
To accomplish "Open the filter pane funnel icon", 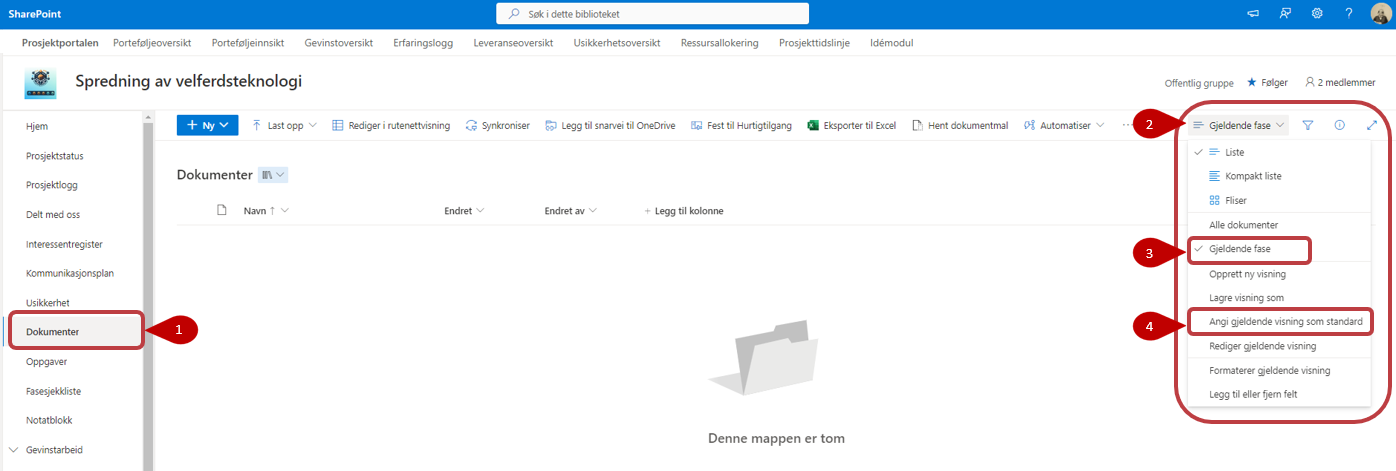I will click(1308, 125).
